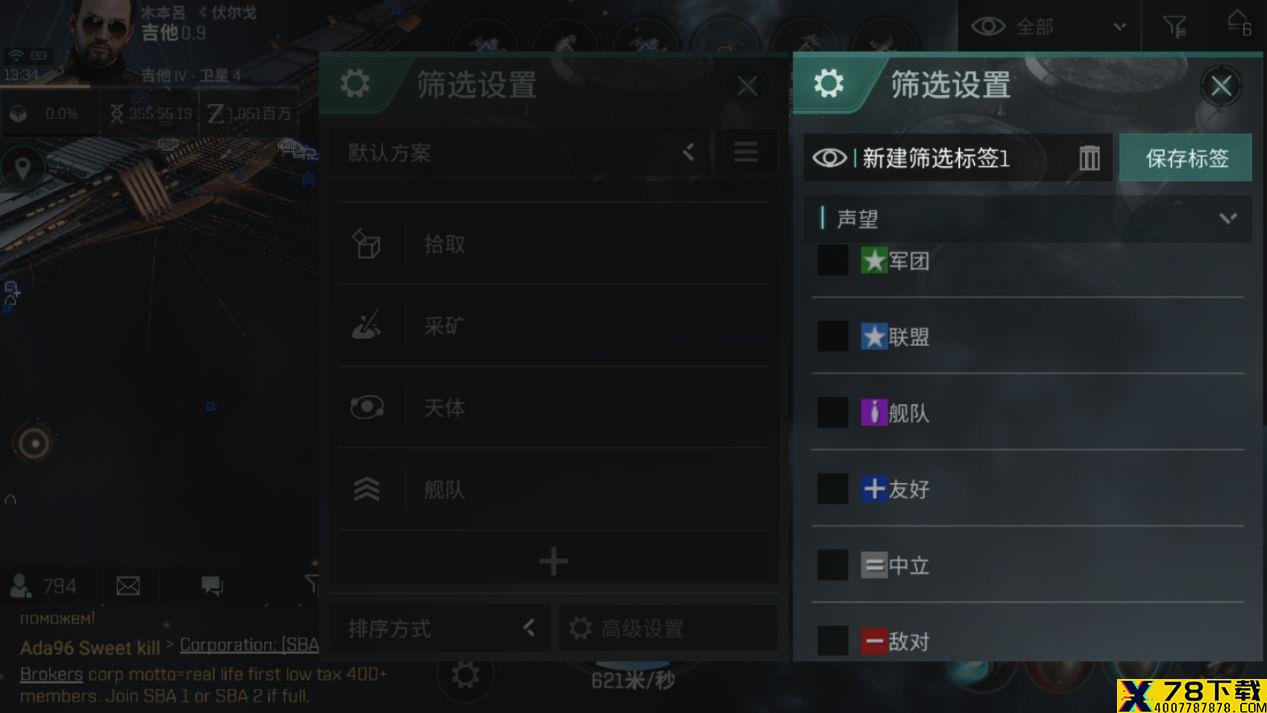Toggle the eye visibility of 新建筛选标签1
Image resolution: width=1267 pixels, height=713 pixels.
[x=829, y=158]
